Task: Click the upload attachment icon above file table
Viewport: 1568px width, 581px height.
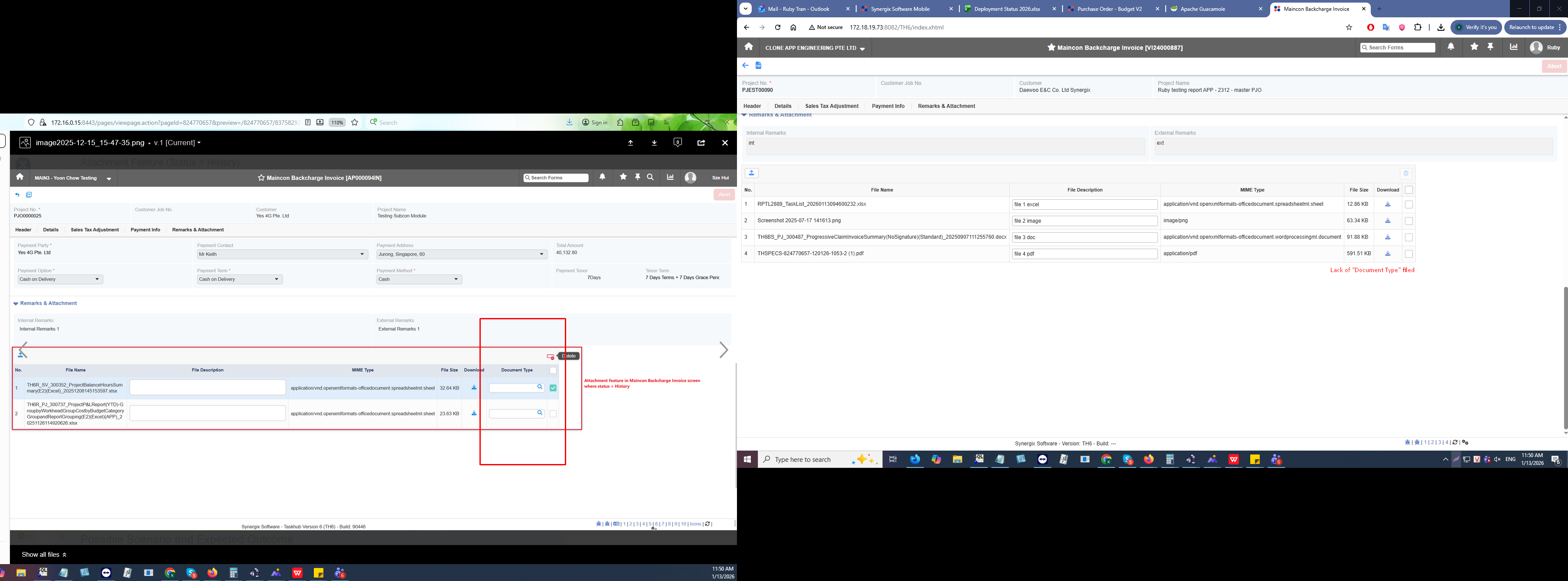Action: point(752,173)
